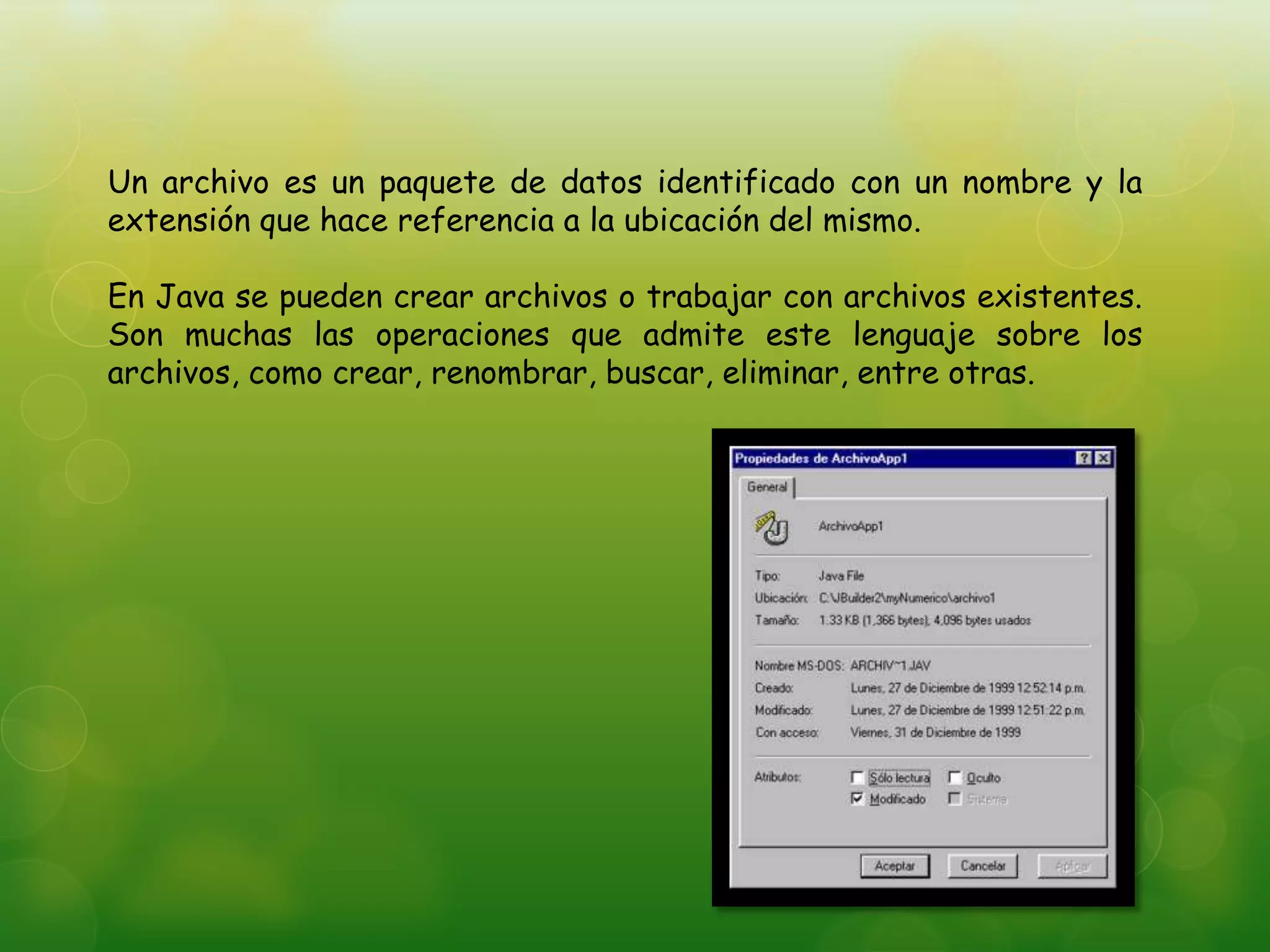1270x952 pixels.
Task: Click the 'Tamaño:' label
Action: tap(776, 620)
